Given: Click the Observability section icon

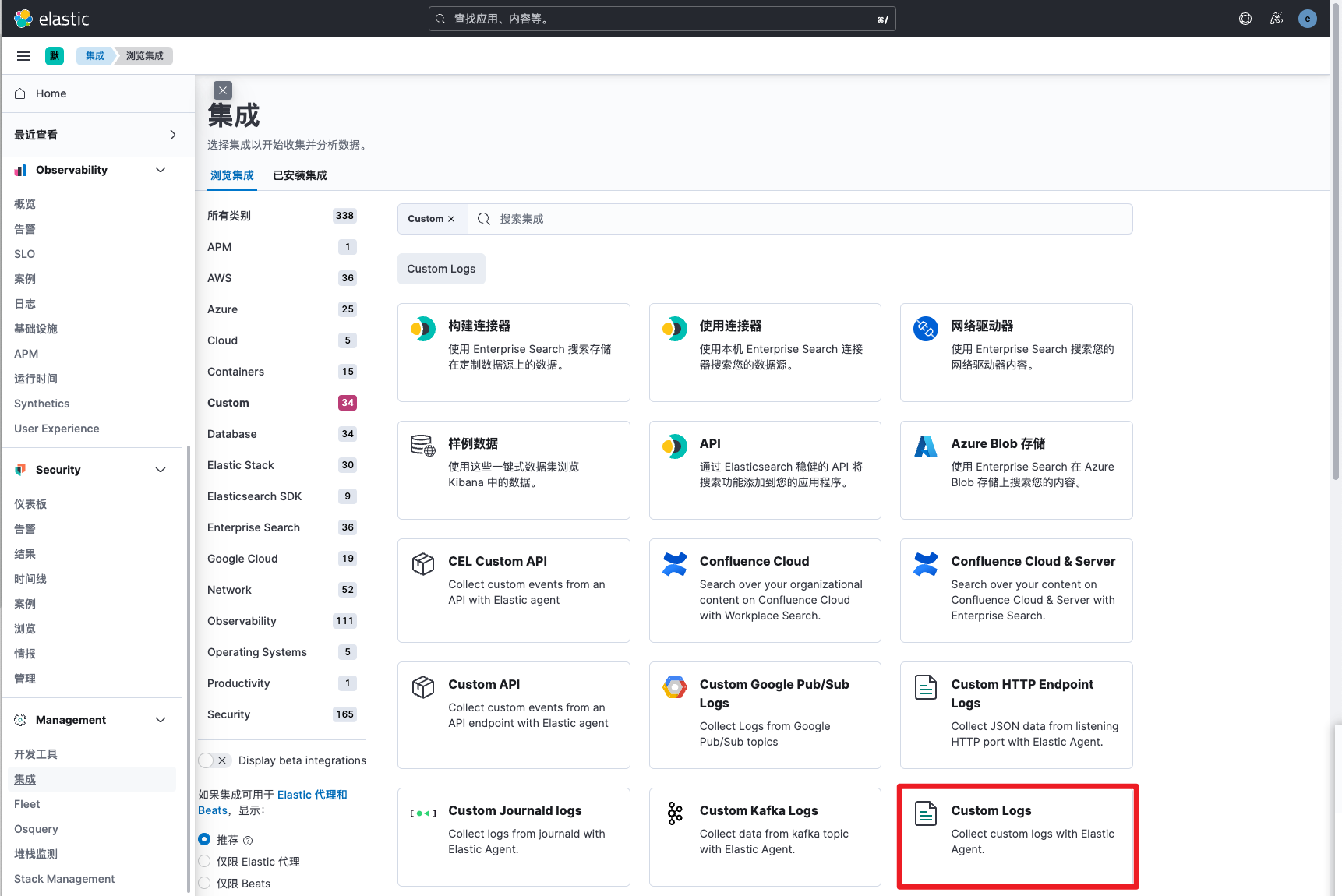Looking at the screenshot, I should 20,170.
